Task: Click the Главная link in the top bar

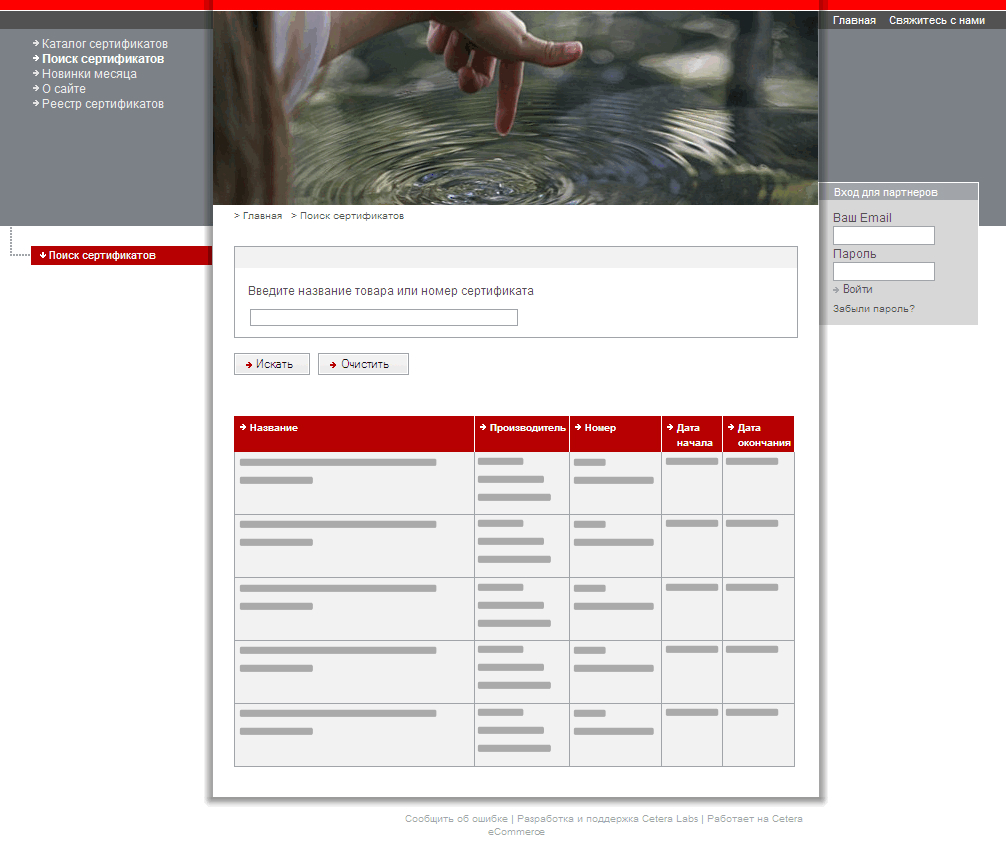Action: tap(854, 20)
